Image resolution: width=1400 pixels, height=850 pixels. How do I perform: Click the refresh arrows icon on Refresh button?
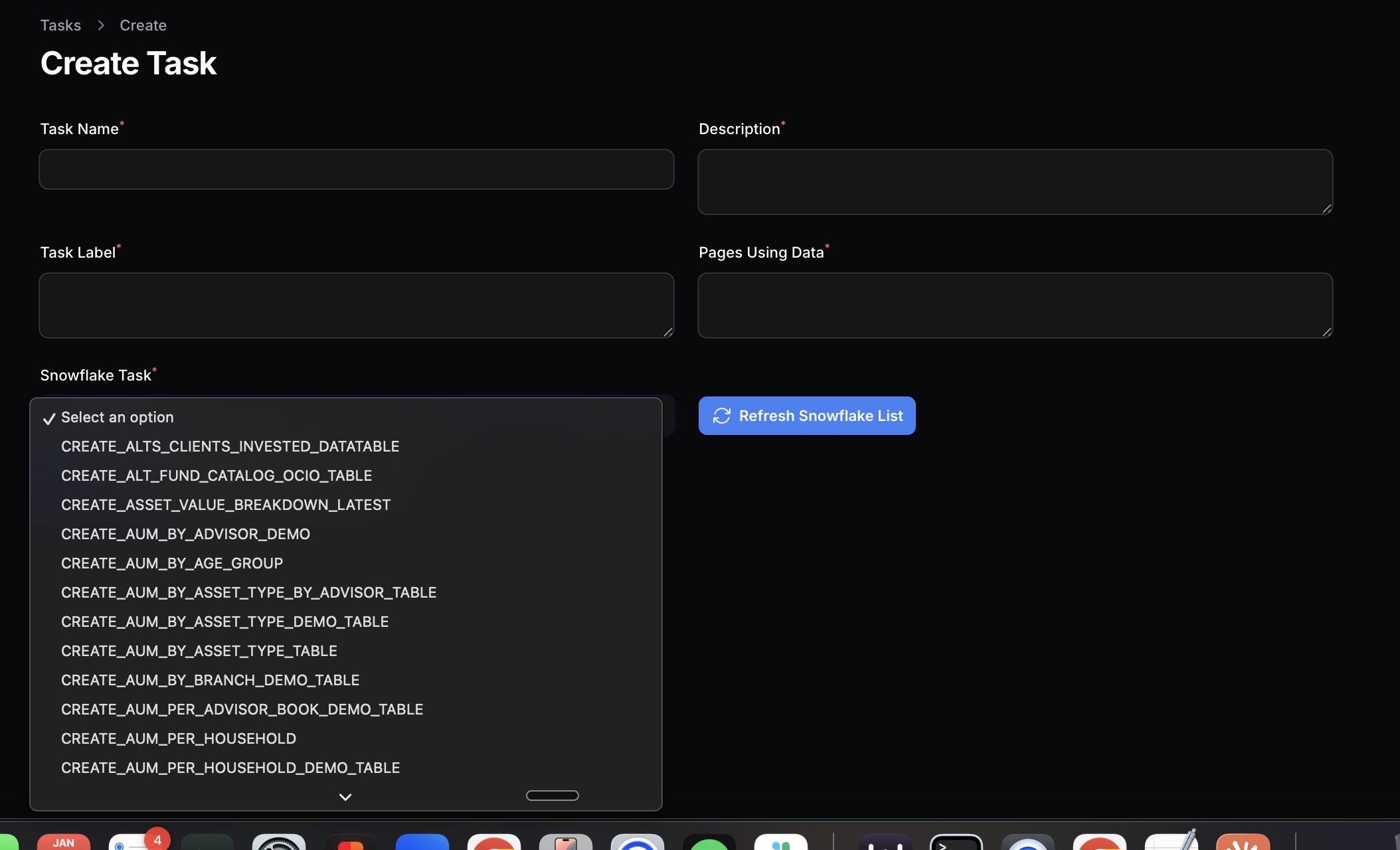click(721, 416)
